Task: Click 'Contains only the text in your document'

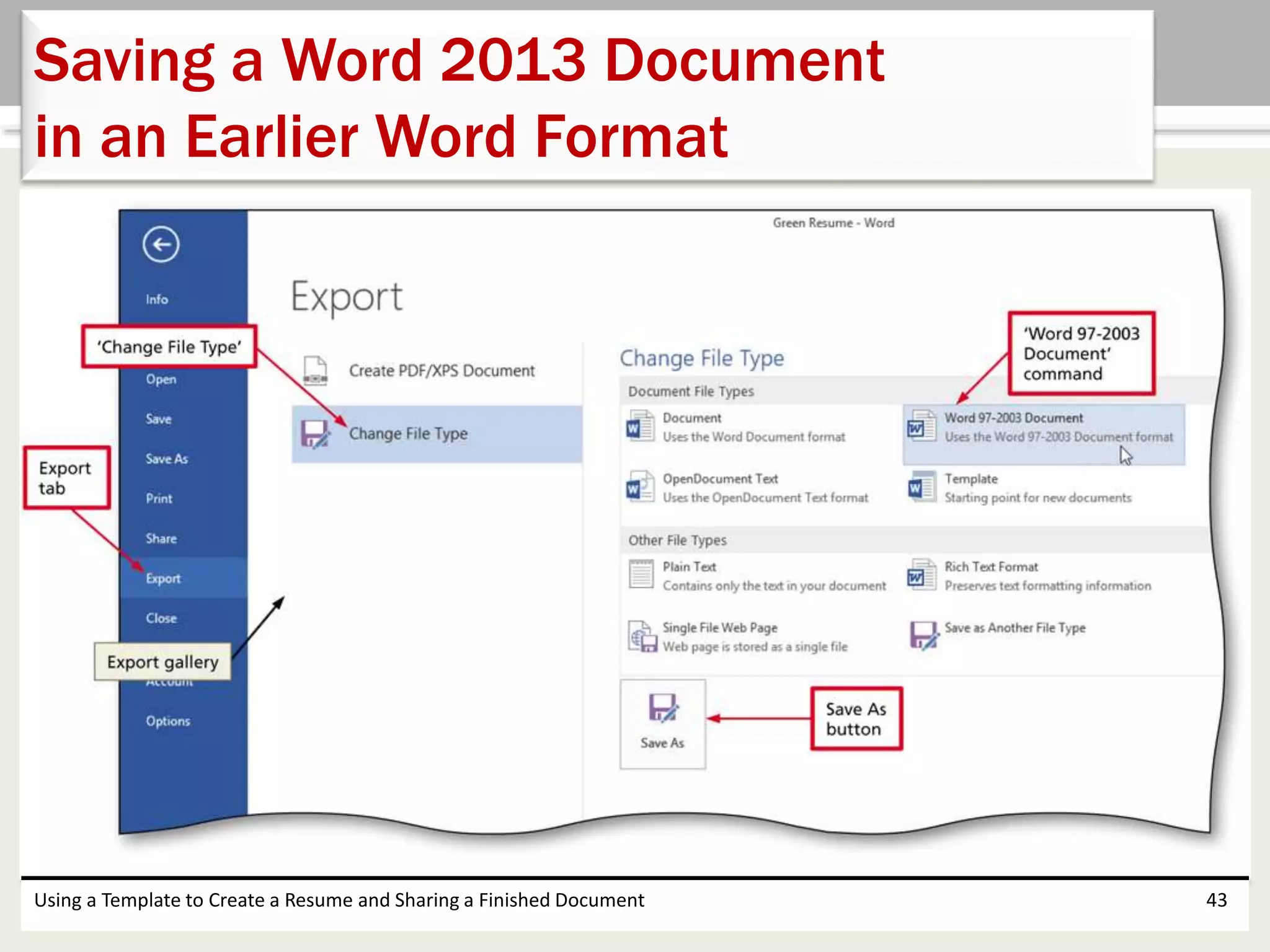Action: [x=775, y=586]
